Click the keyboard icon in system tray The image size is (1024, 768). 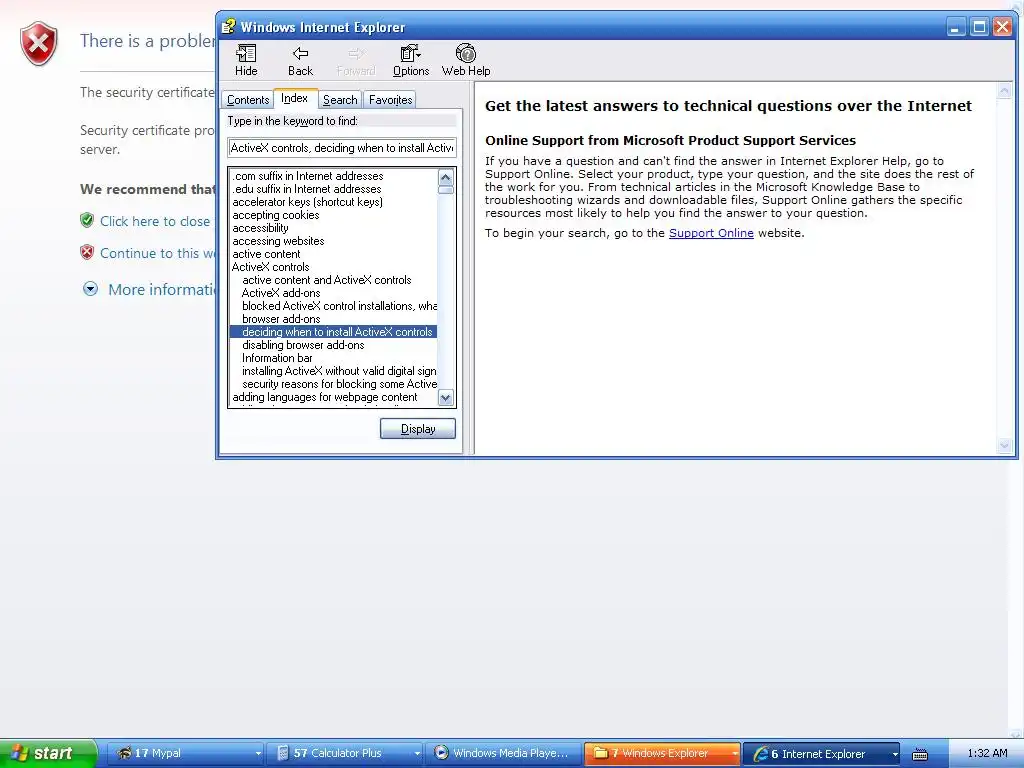pos(920,754)
